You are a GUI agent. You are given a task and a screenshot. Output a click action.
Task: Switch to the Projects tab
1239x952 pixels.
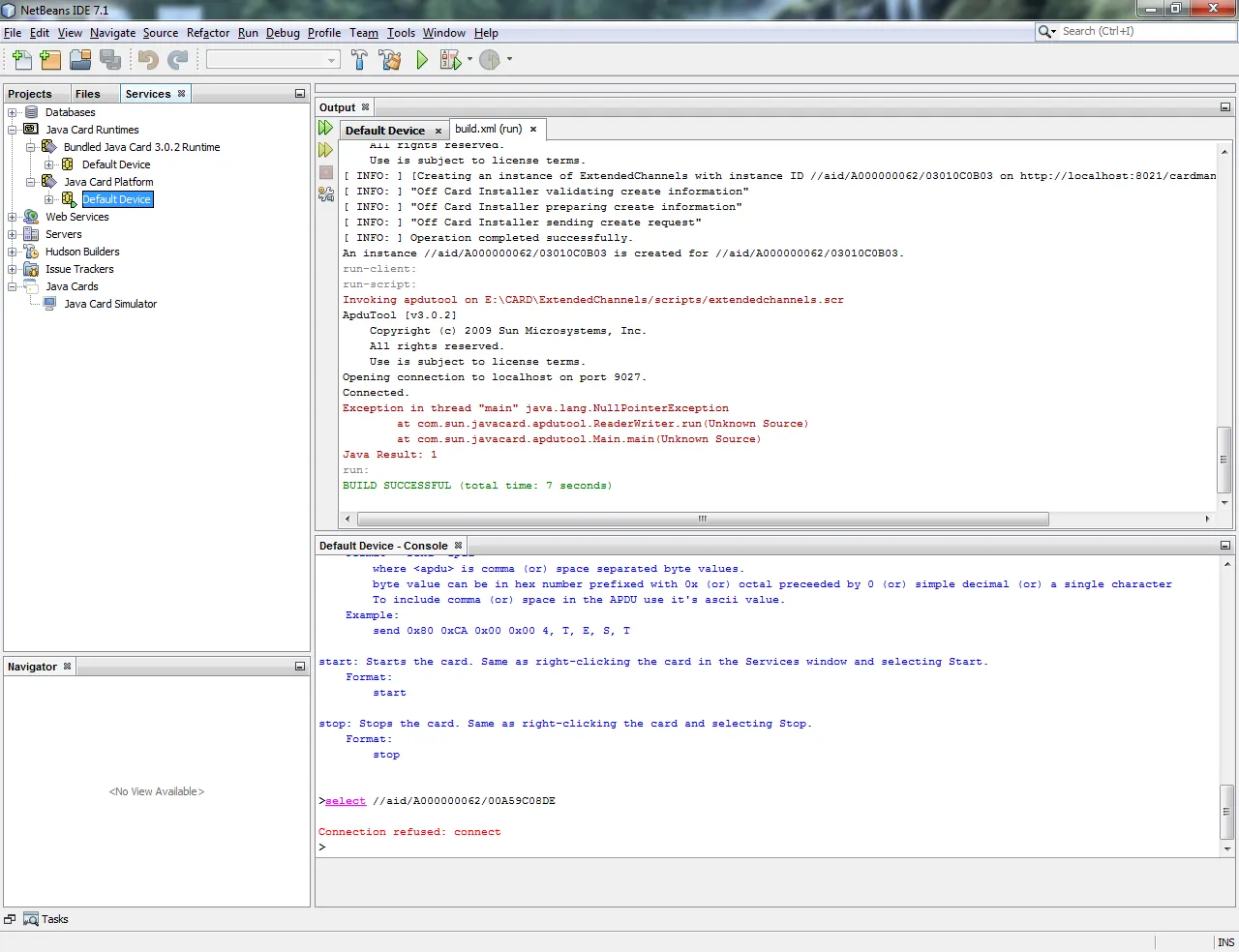coord(30,94)
